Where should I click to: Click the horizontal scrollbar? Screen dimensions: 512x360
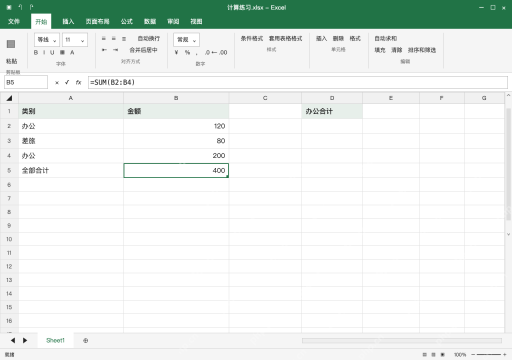coord(402,340)
